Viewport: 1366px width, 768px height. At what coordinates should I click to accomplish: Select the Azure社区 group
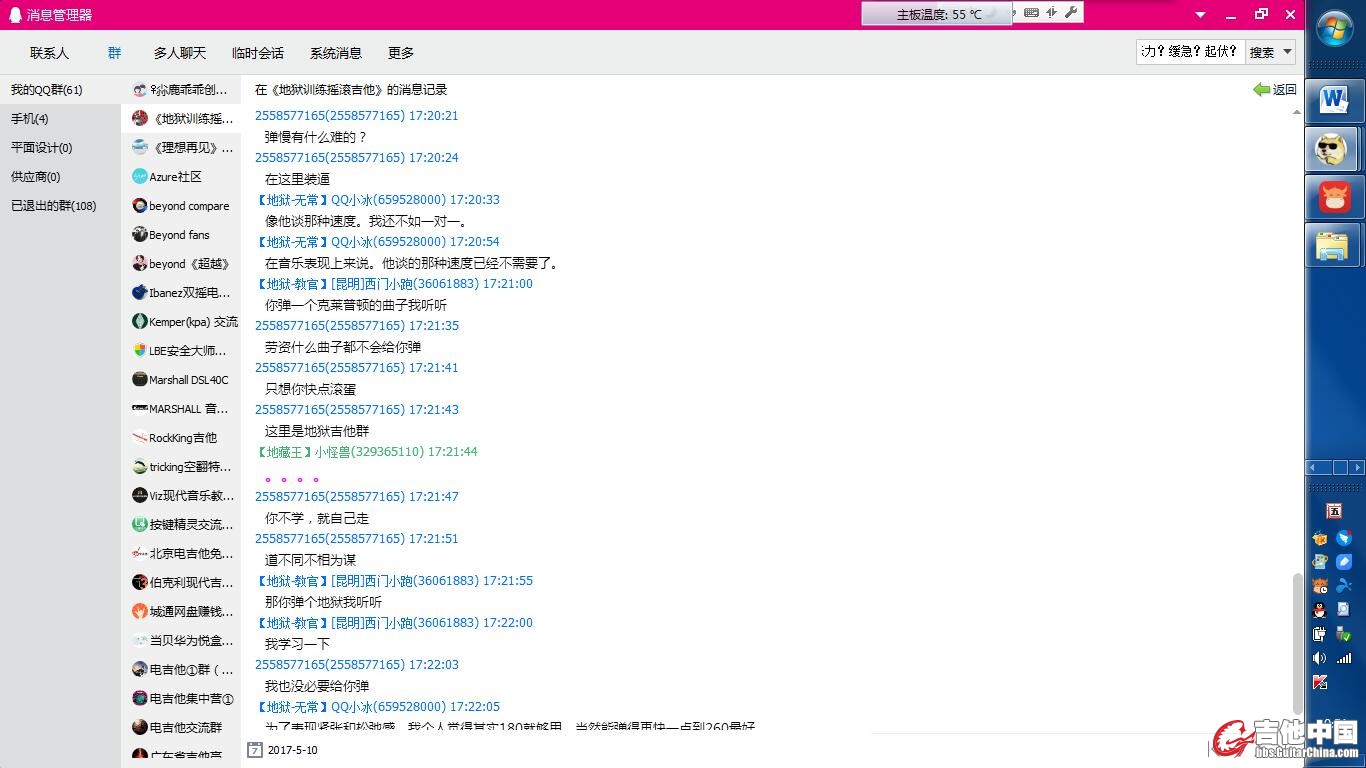tap(175, 177)
